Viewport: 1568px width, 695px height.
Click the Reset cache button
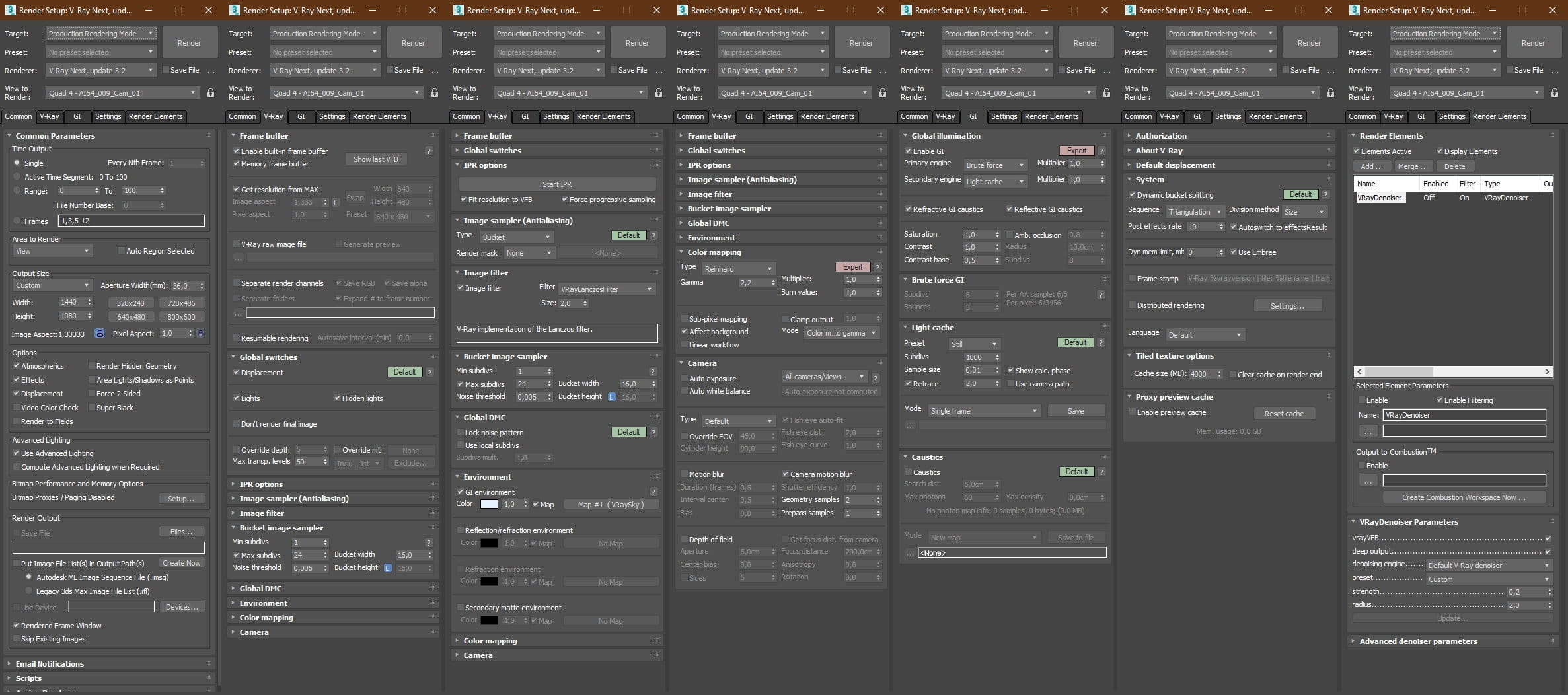point(1283,413)
